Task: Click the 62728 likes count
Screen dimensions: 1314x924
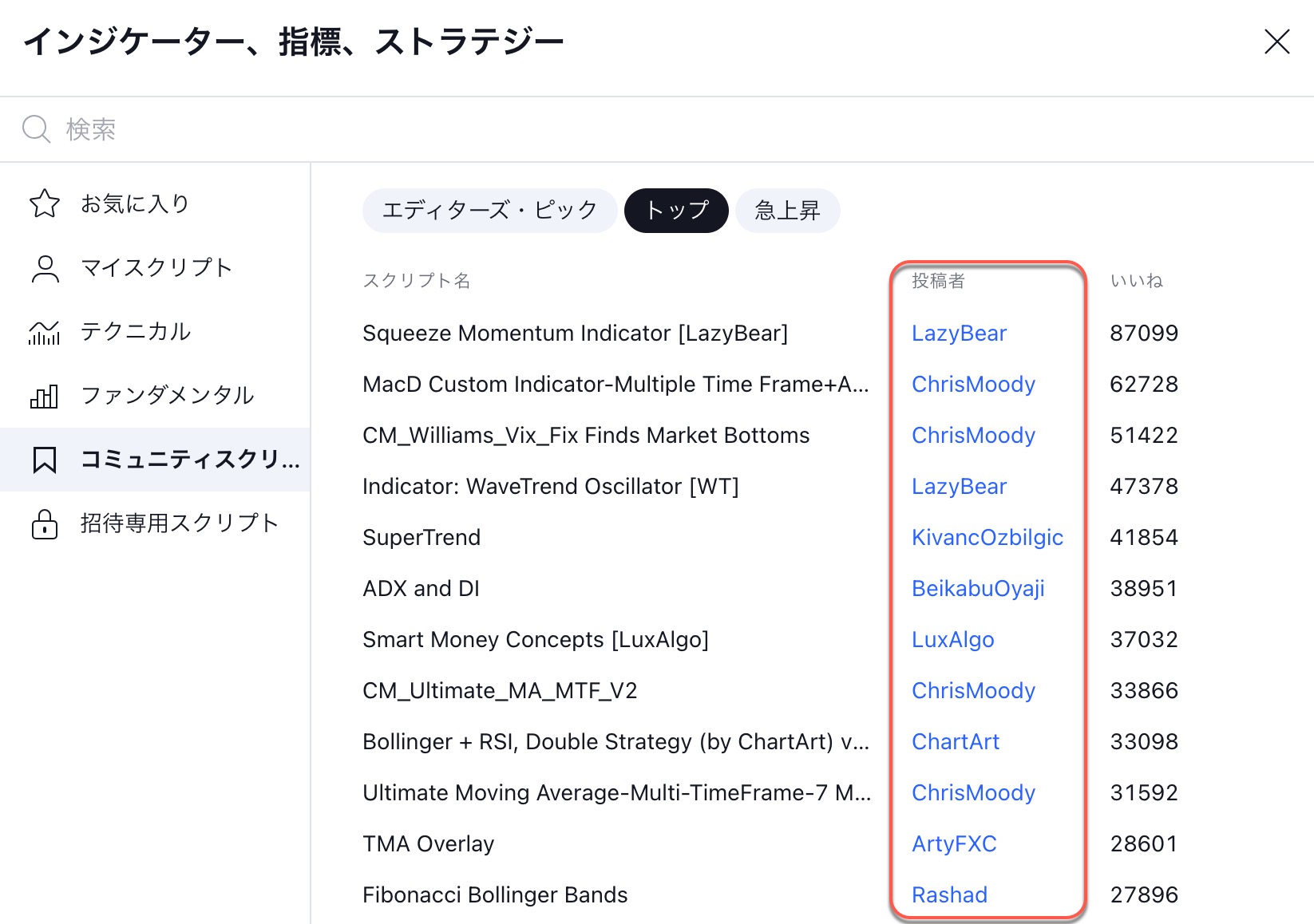Action: tap(1144, 385)
